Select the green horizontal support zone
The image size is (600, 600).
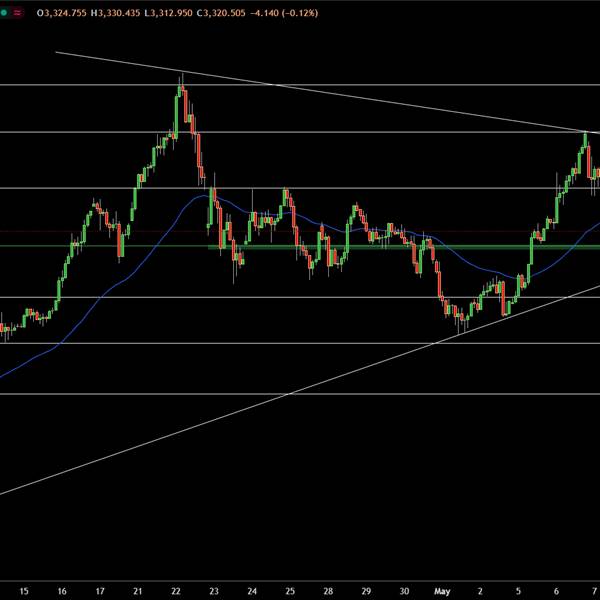(x=404, y=247)
